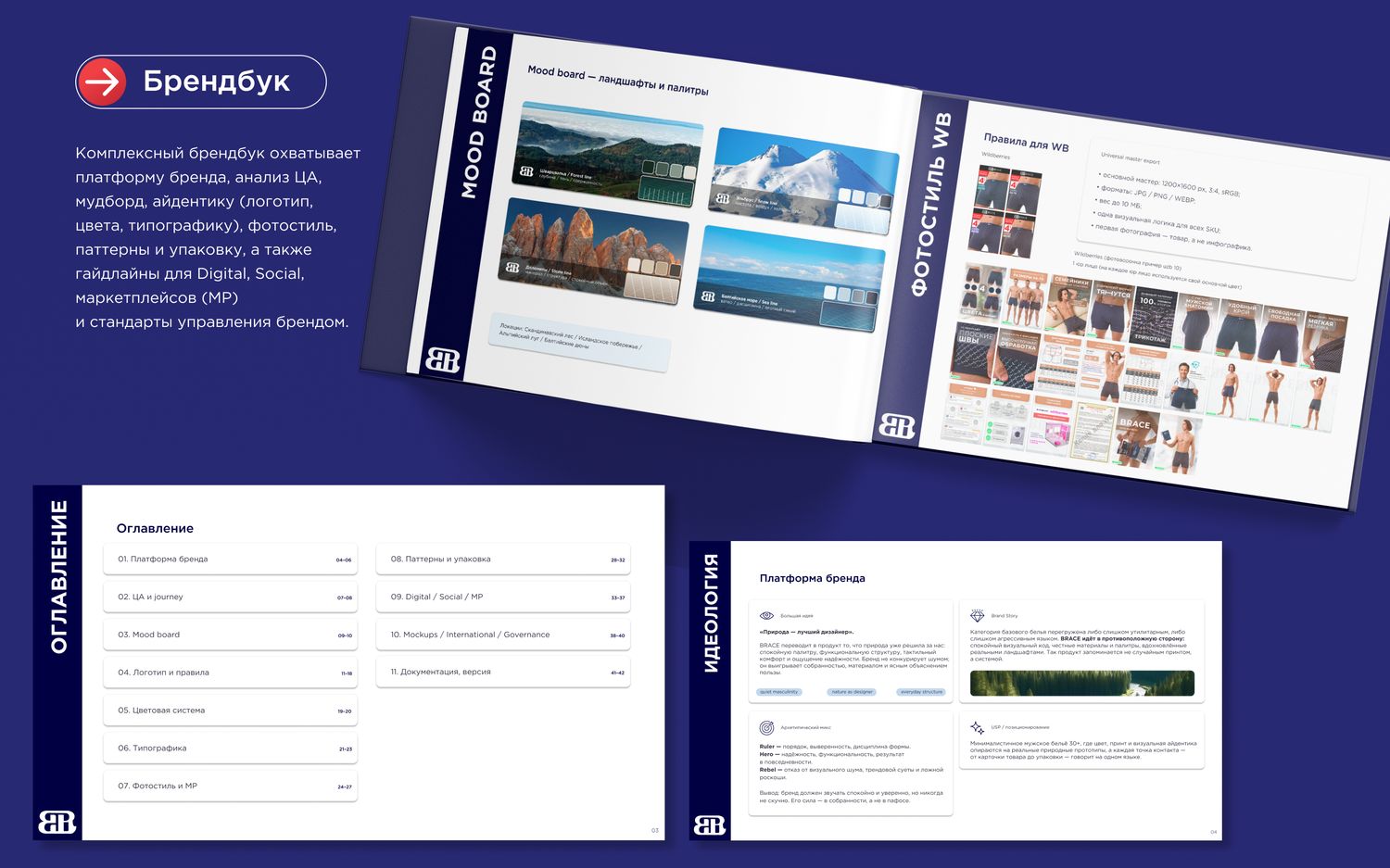Click the target icon for Архетипический микс

[766, 727]
